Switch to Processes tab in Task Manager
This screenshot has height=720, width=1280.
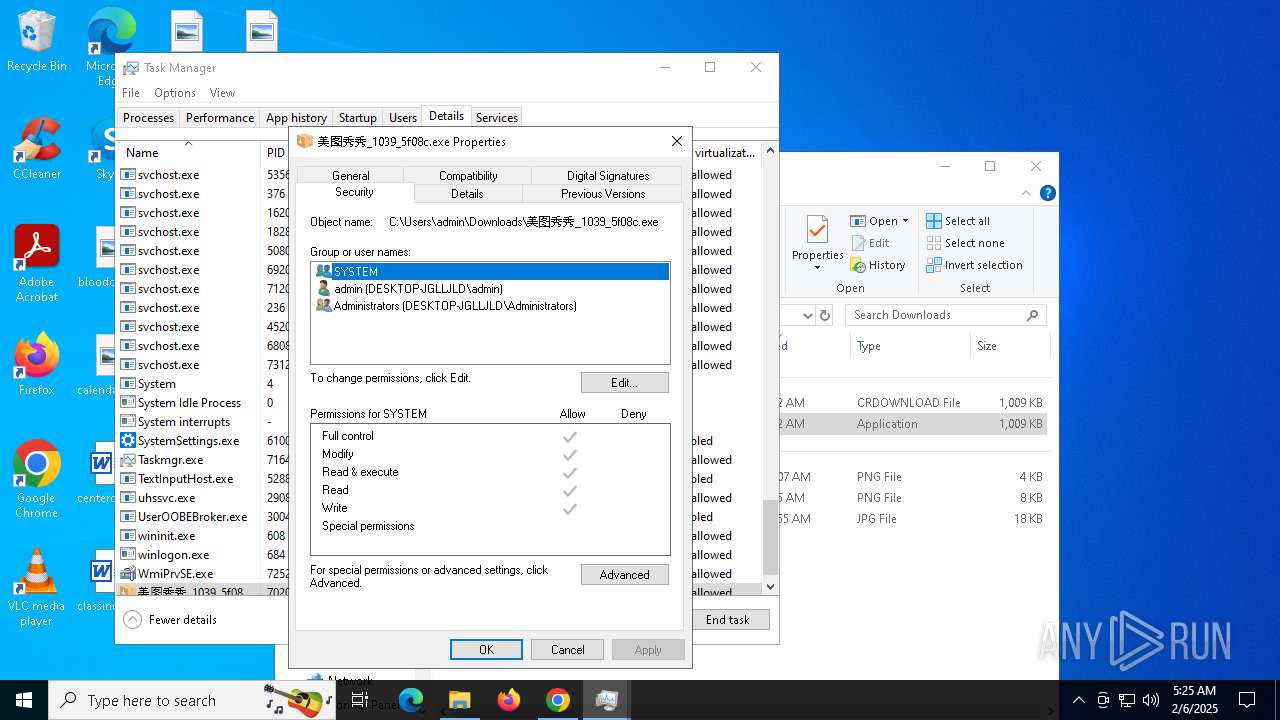pyautogui.click(x=148, y=117)
